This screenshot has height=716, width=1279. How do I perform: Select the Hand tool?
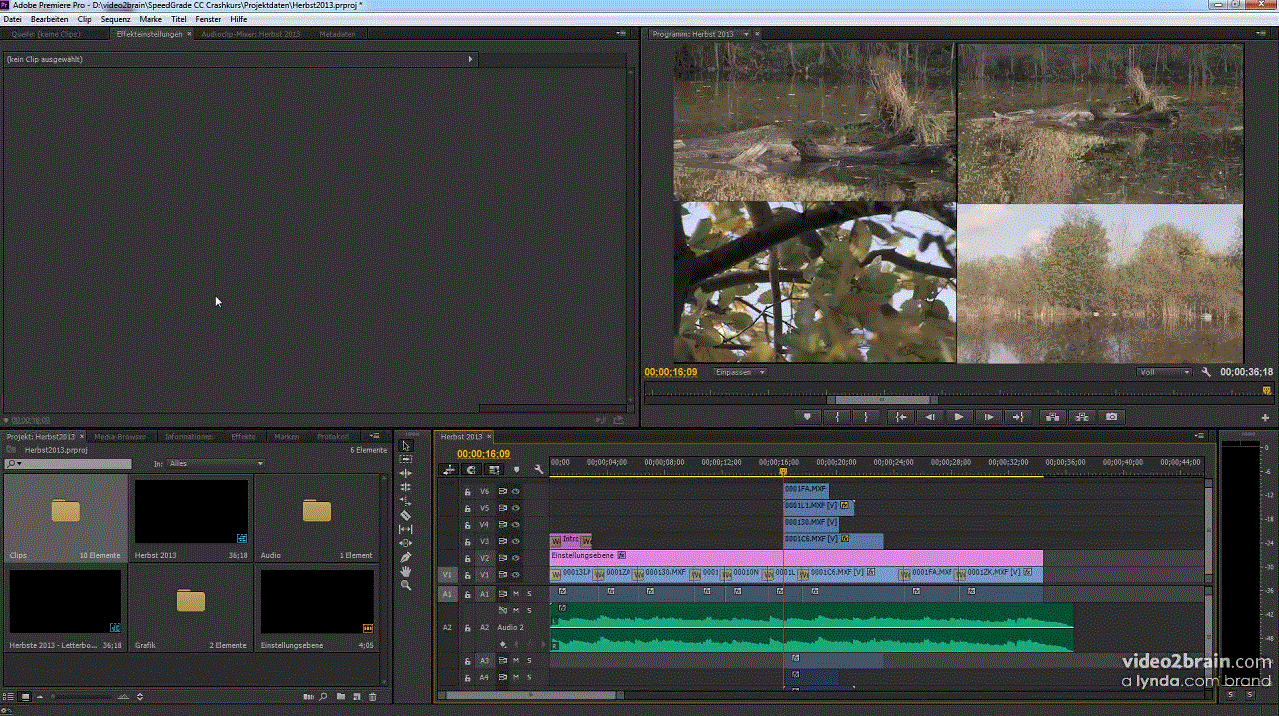405,571
